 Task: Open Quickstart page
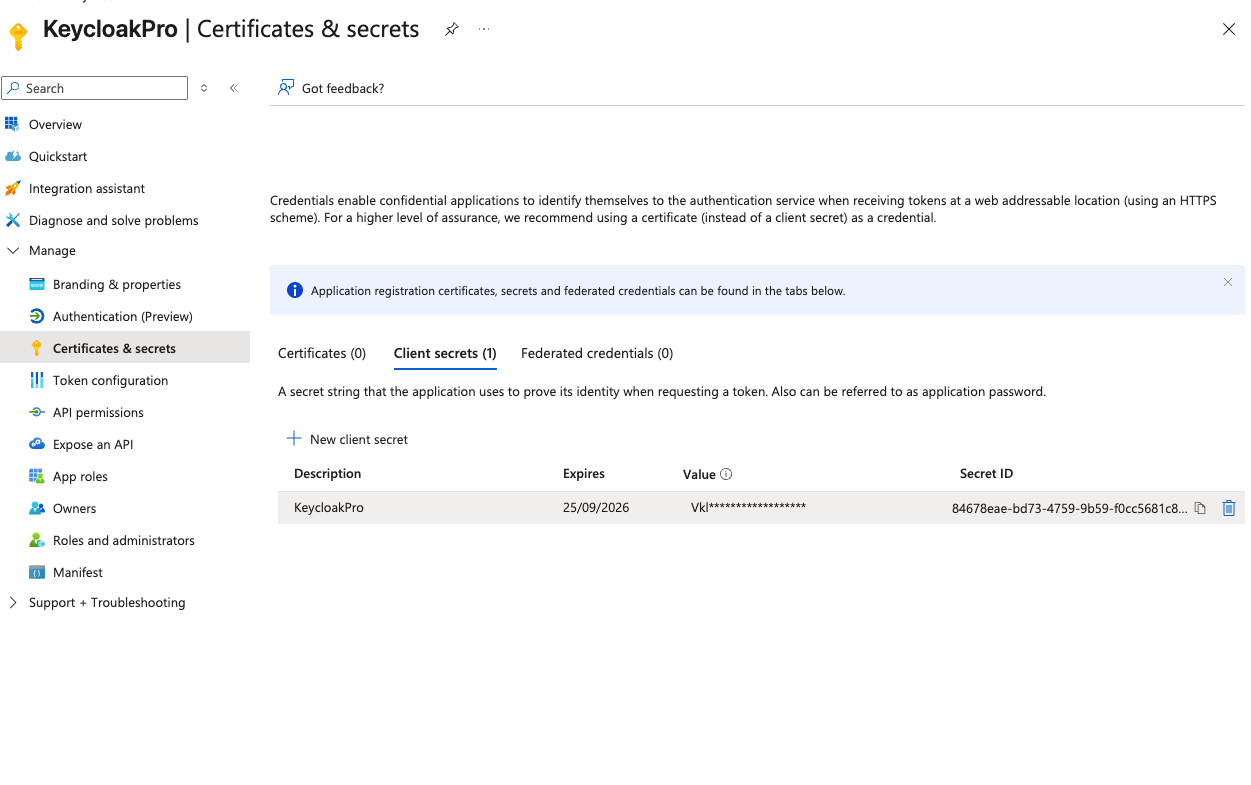click(58, 156)
